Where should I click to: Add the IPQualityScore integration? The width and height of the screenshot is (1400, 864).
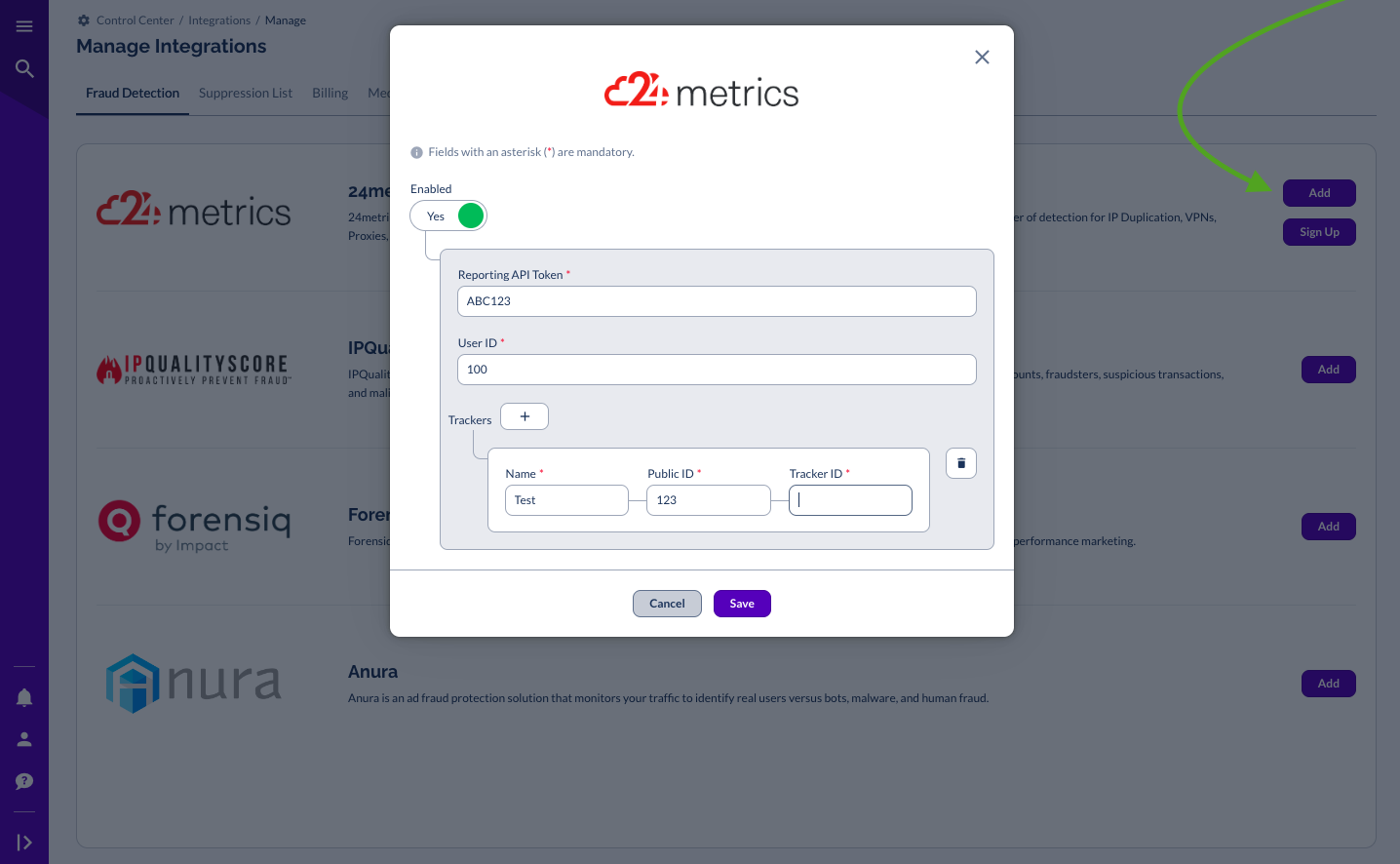tap(1329, 370)
